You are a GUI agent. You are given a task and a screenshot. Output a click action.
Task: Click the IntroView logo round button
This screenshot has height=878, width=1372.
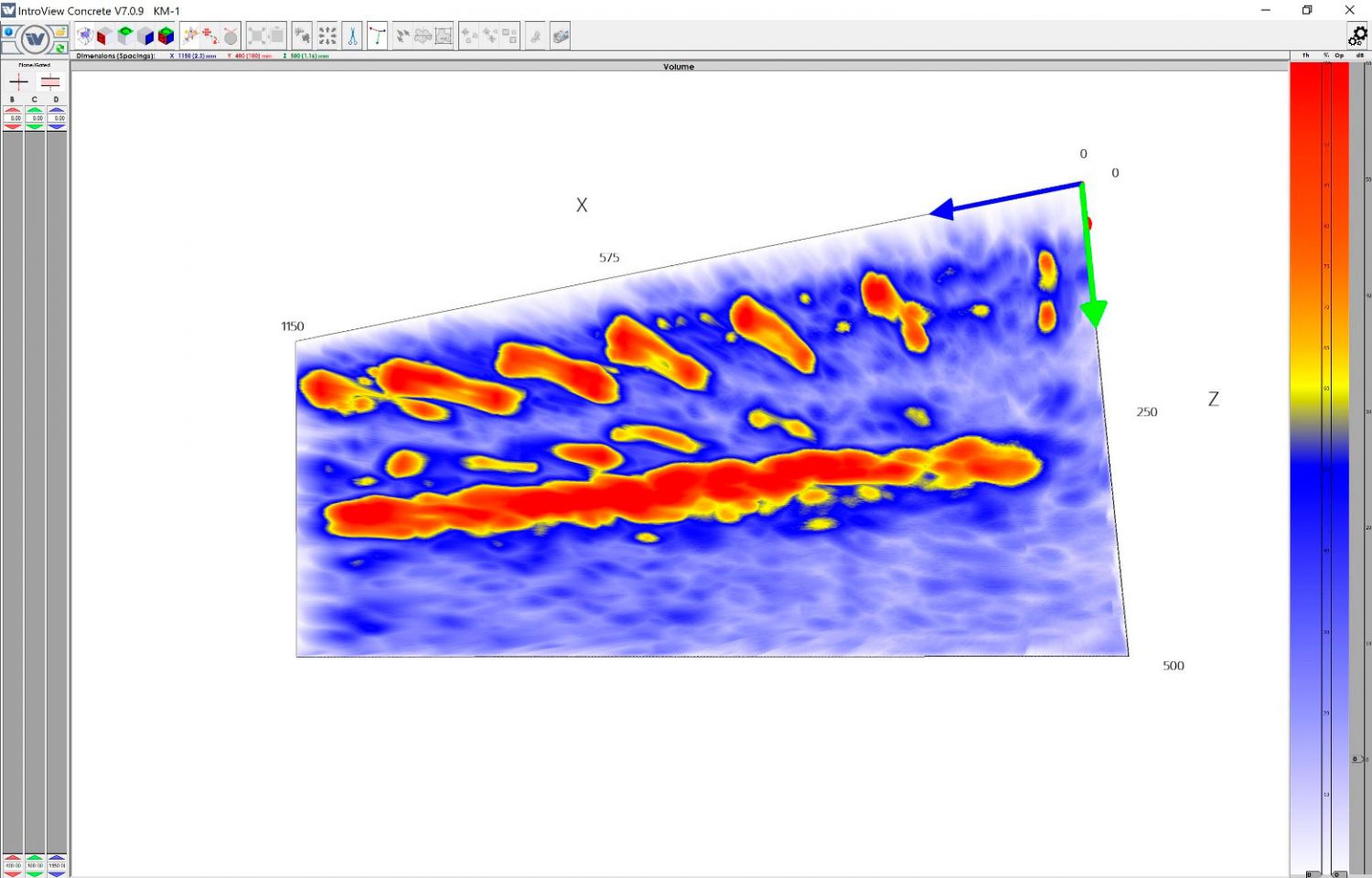pyautogui.click(x=35, y=38)
